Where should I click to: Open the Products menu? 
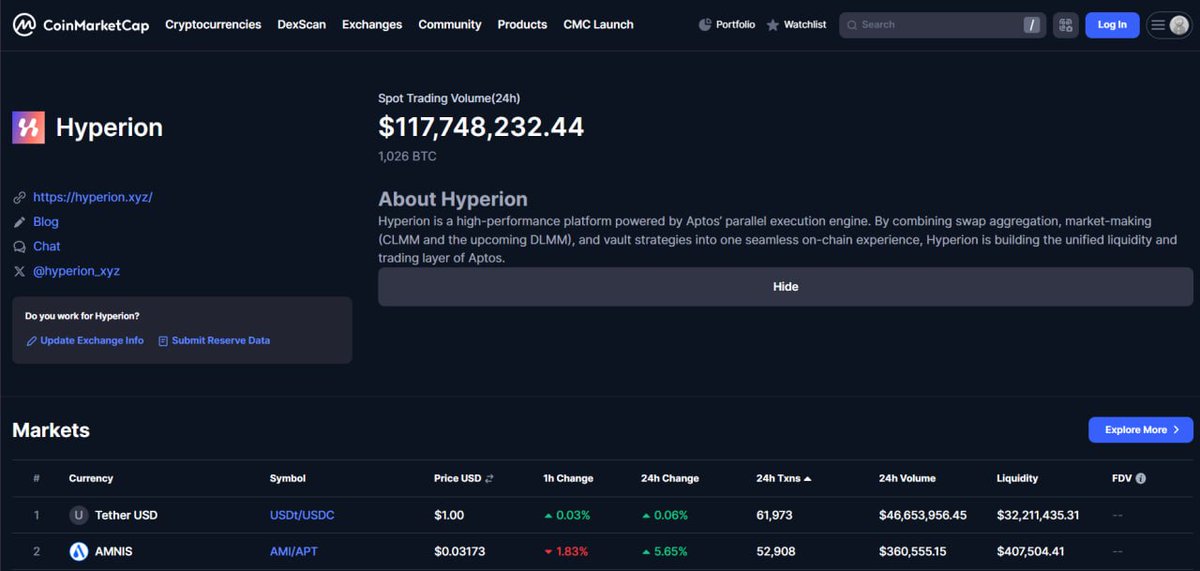click(522, 25)
